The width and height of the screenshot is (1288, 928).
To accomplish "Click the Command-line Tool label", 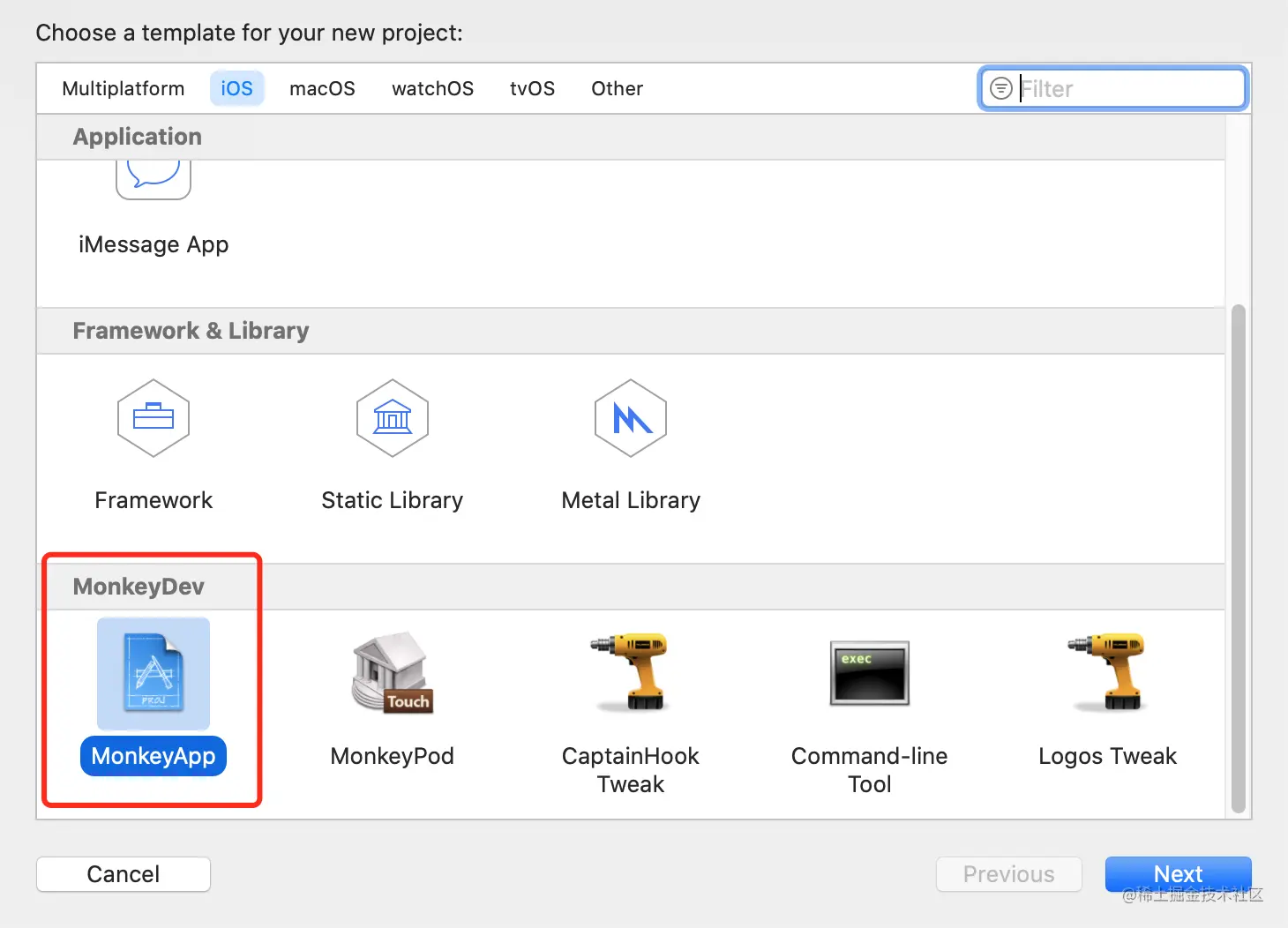I will pos(870,770).
